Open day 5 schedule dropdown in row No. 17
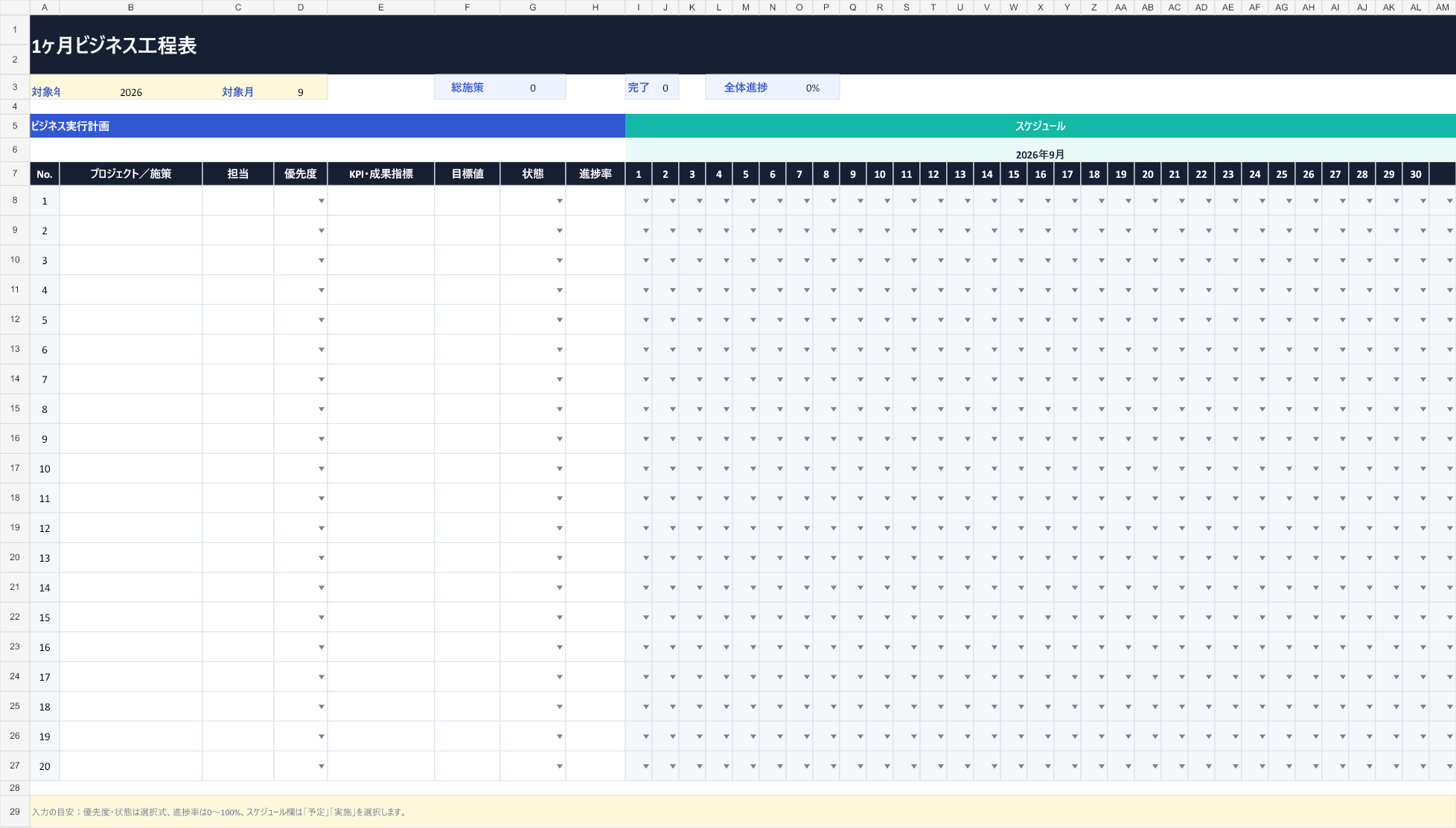 pos(753,677)
